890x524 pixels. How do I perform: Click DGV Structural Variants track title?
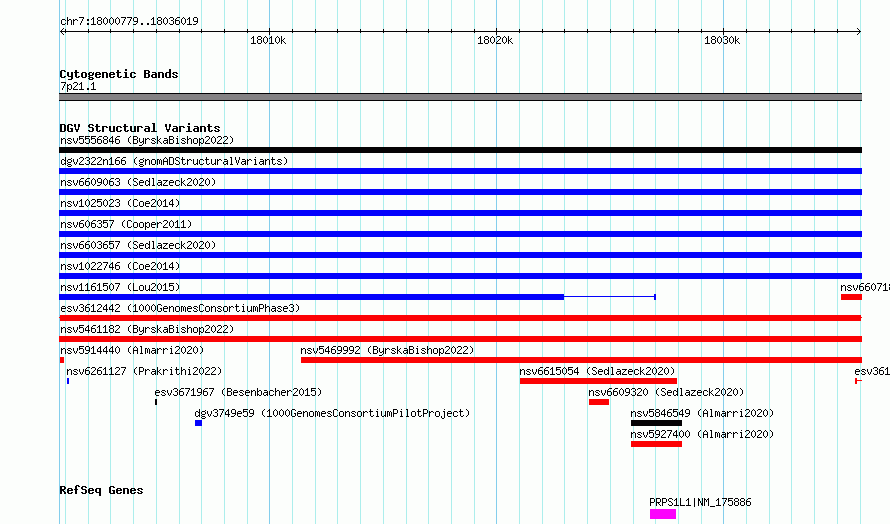coord(140,128)
